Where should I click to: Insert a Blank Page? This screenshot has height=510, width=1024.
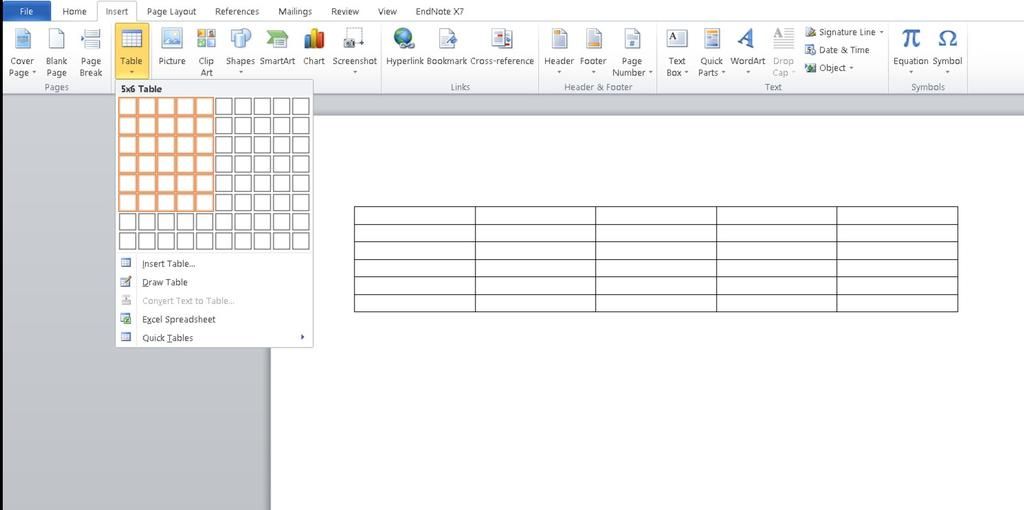(x=57, y=54)
